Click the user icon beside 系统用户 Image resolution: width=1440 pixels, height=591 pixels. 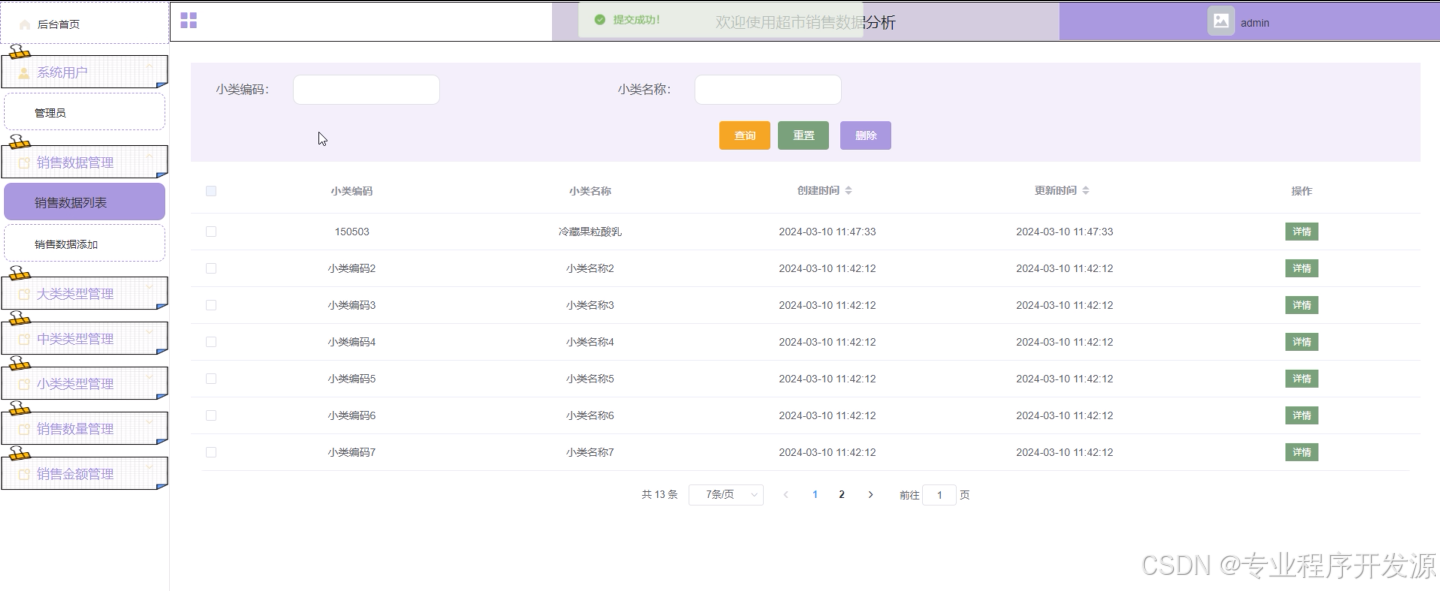(x=25, y=73)
